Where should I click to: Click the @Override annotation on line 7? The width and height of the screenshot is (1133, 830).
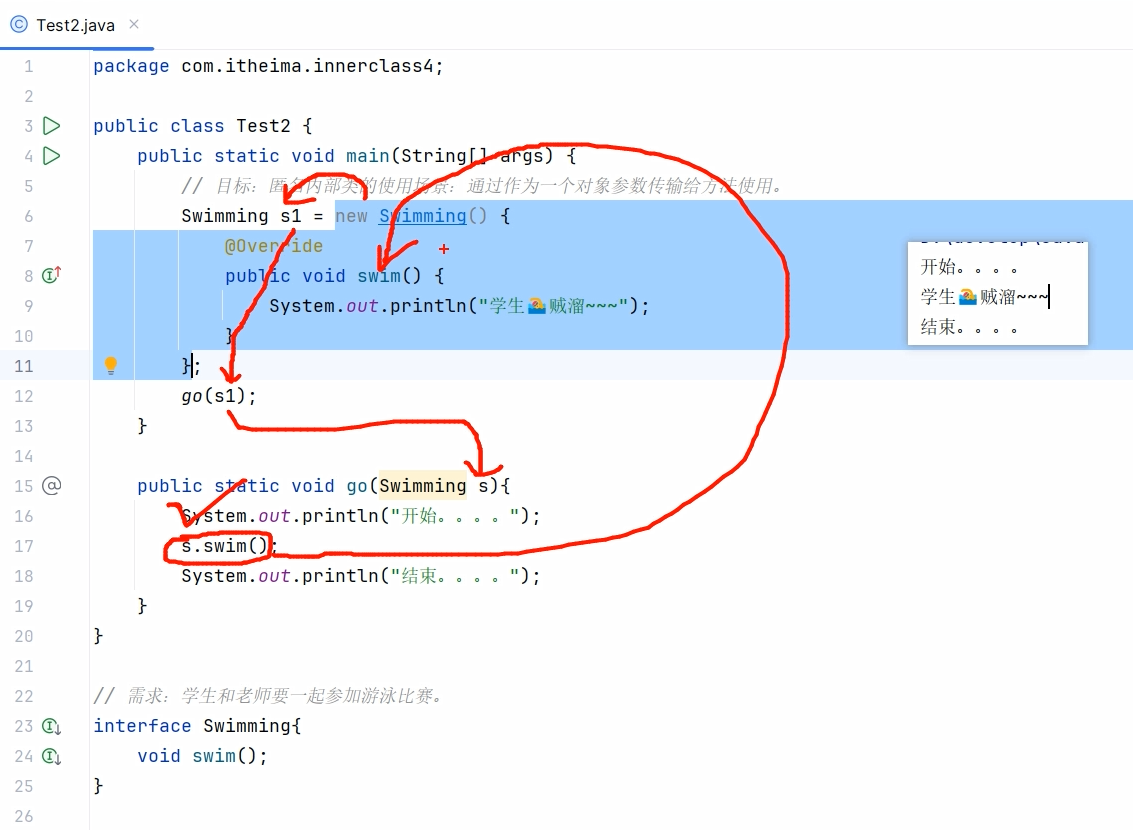click(x=274, y=246)
